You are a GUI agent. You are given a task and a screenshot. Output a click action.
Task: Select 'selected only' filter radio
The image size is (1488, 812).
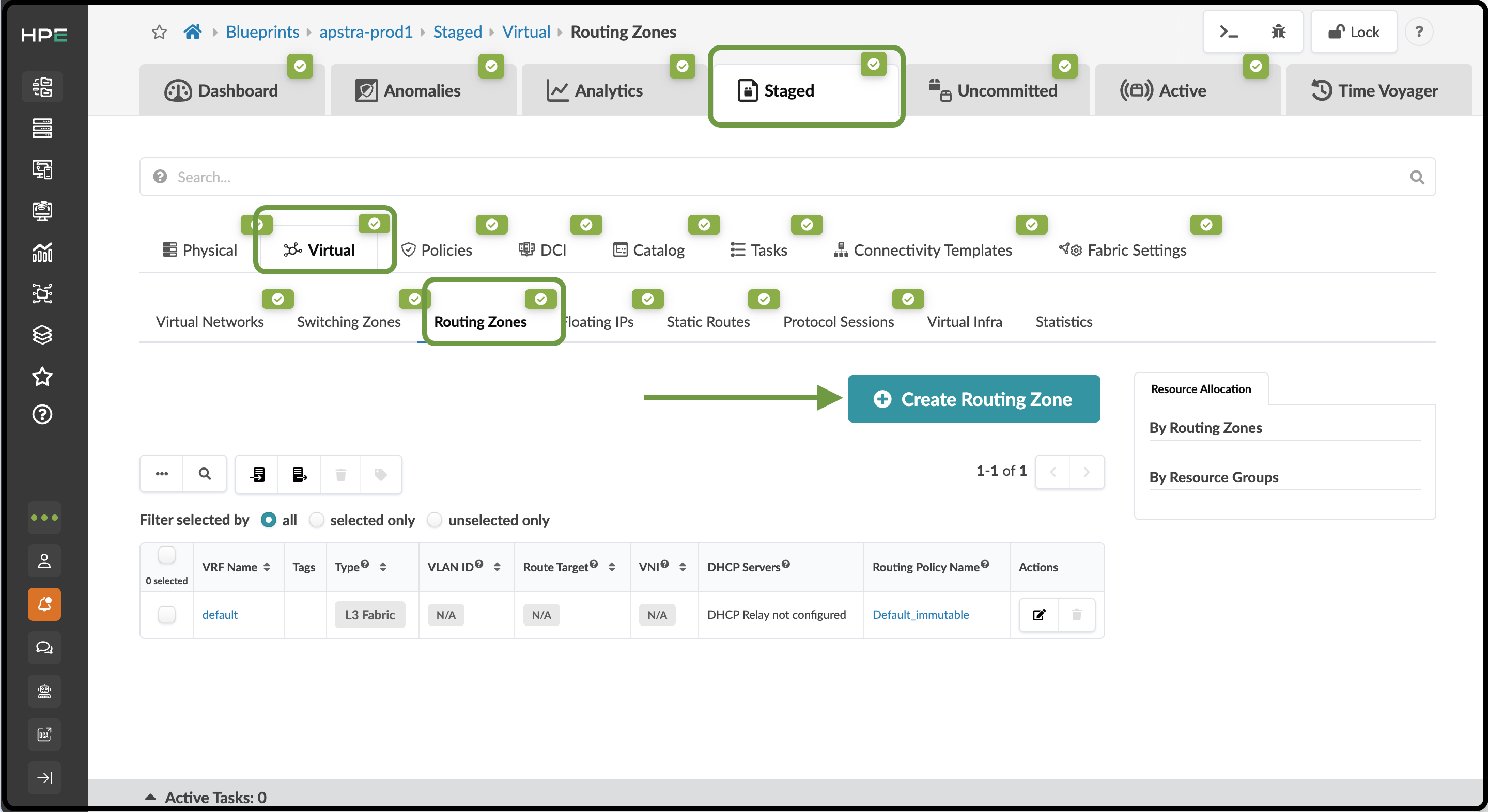tap(317, 520)
